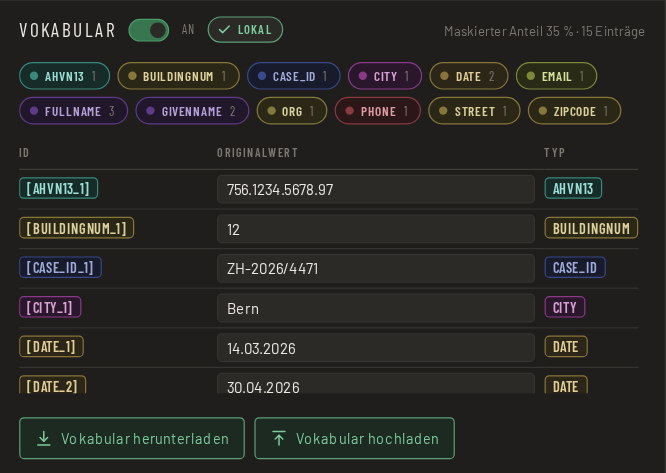Click the upload arrow icon
This screenshot has height=473, width=666.
279,439
